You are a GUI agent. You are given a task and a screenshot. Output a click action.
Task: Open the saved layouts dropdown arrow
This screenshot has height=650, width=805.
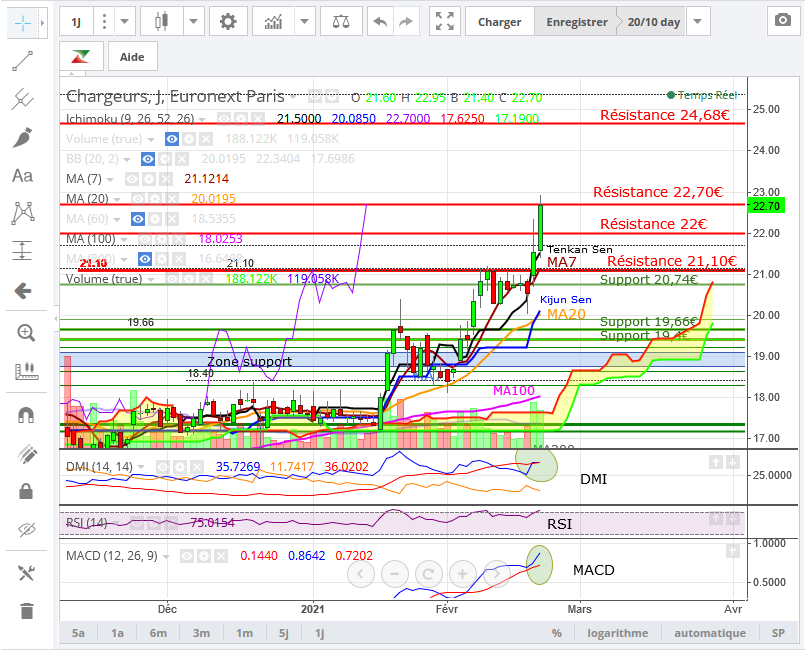[697, 22]
